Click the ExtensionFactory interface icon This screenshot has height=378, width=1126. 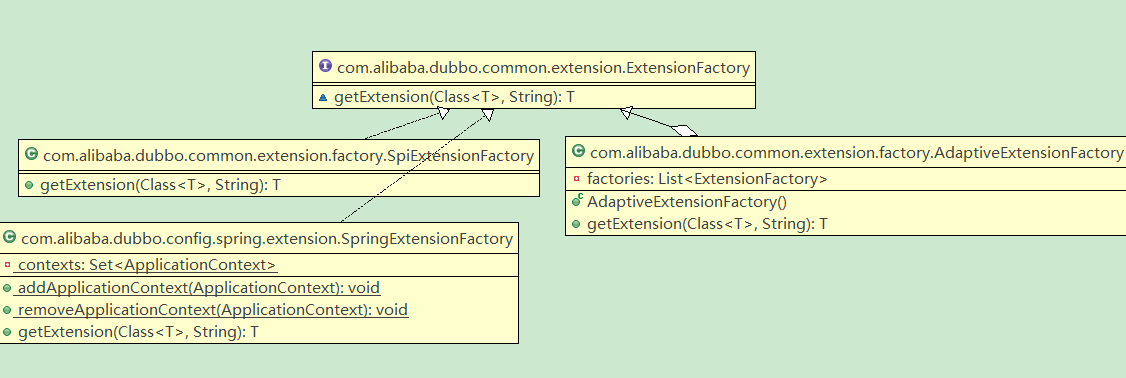(325, 67)
